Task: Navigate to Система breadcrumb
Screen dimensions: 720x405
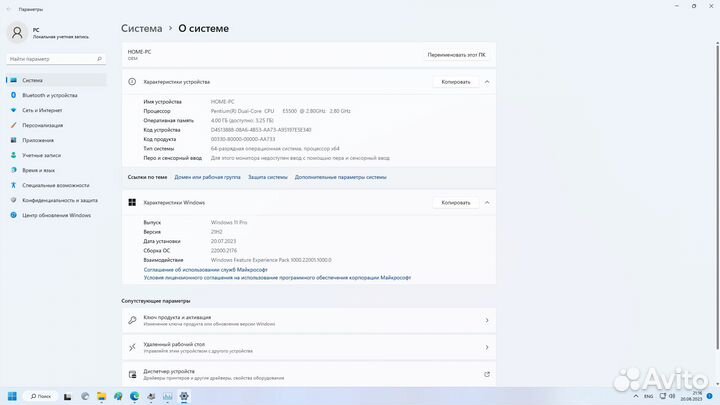Action: 141,28
